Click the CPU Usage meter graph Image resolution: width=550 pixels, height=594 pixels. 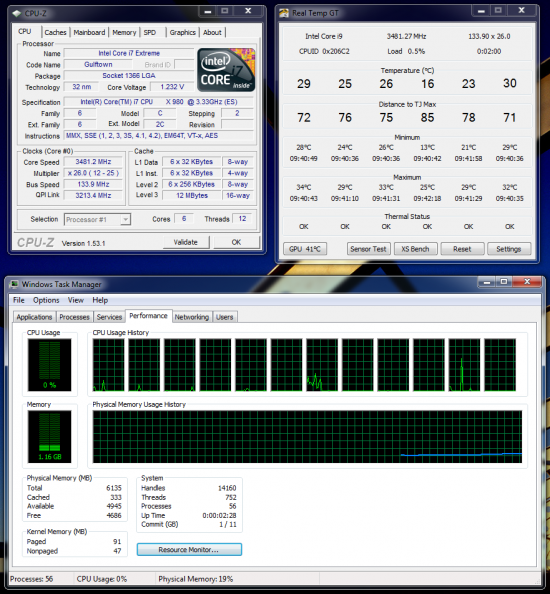pos(49,365)
